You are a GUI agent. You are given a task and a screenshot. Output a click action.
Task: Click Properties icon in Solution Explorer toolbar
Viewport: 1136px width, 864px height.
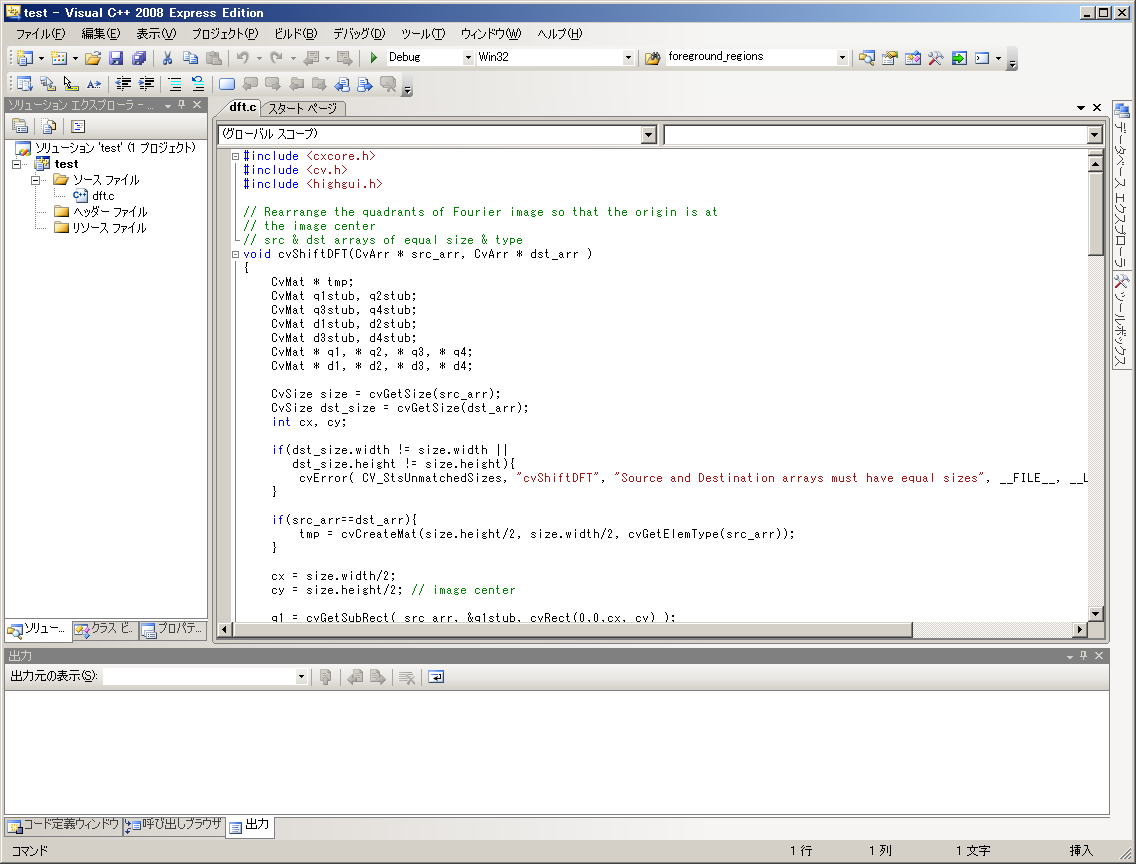click(x=20, y=127)
